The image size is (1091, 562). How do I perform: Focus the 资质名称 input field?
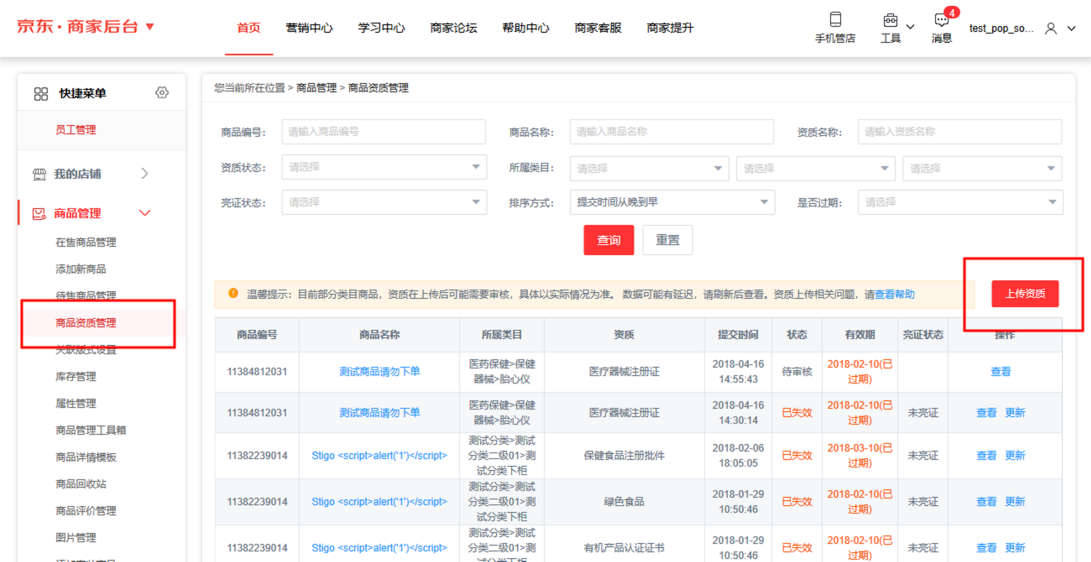pos(960,131)
